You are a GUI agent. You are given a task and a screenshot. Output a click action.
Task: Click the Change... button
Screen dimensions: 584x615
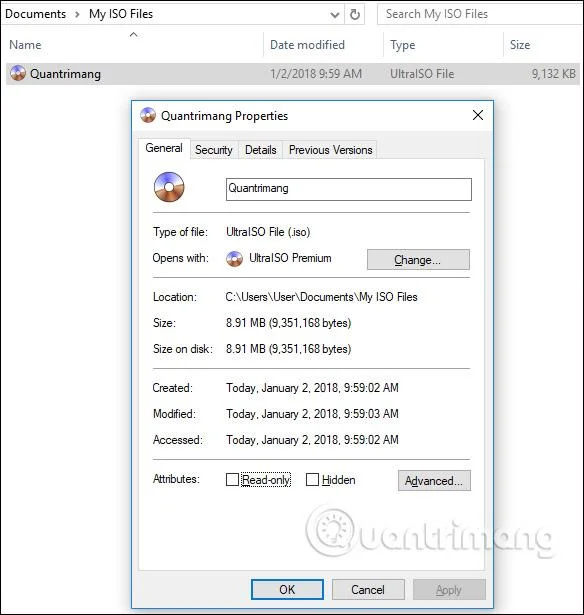click(x=418, y=260)
